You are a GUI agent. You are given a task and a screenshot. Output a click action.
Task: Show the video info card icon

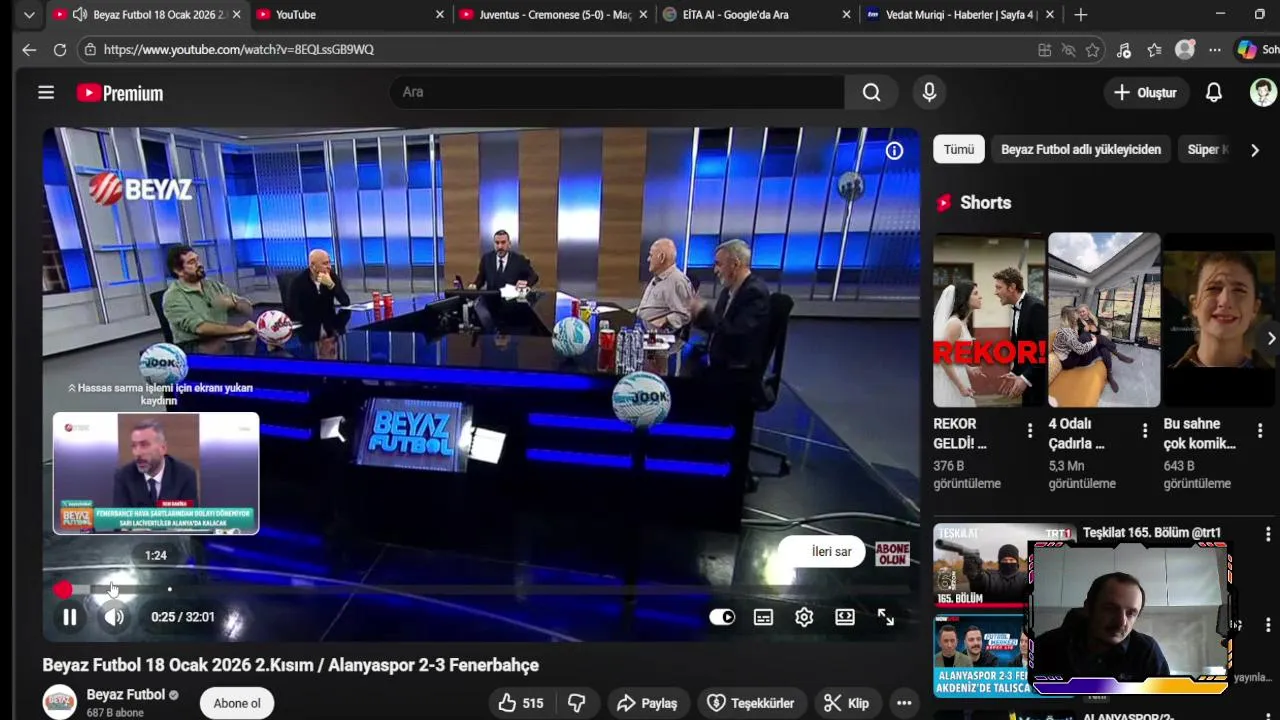pyautogui.click(x=894, y=150)
